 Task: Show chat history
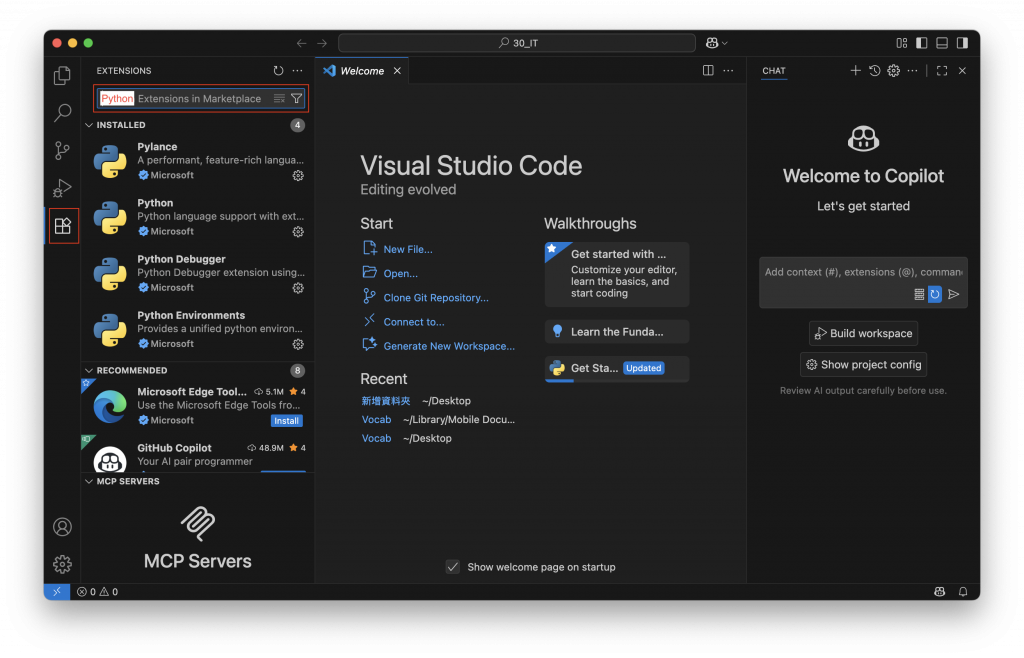874,70
